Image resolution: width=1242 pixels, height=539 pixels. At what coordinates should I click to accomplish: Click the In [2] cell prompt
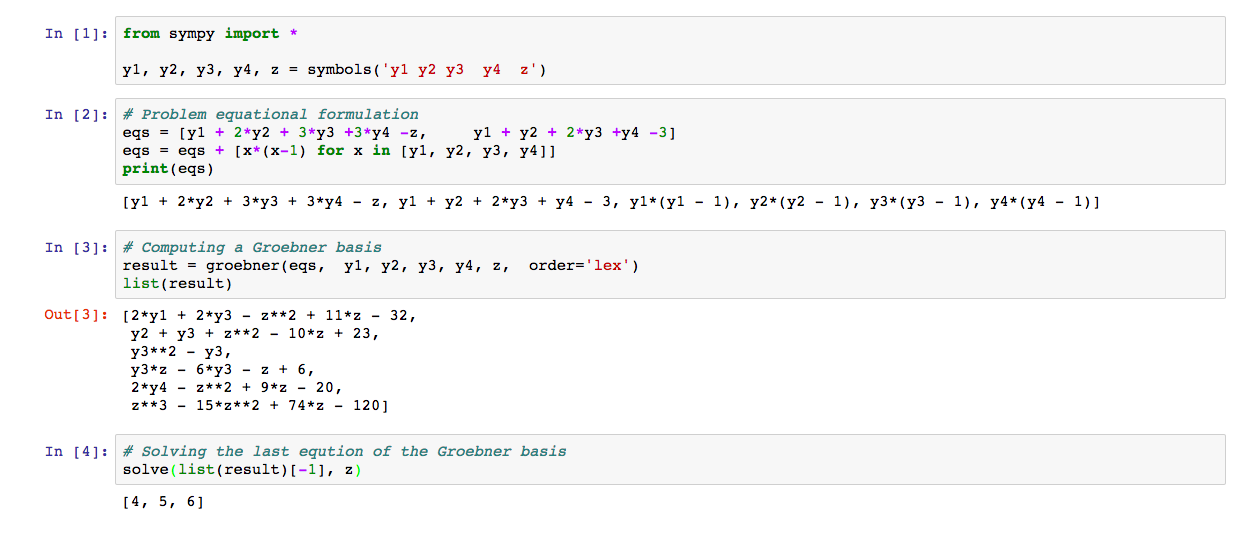(77, 115)
